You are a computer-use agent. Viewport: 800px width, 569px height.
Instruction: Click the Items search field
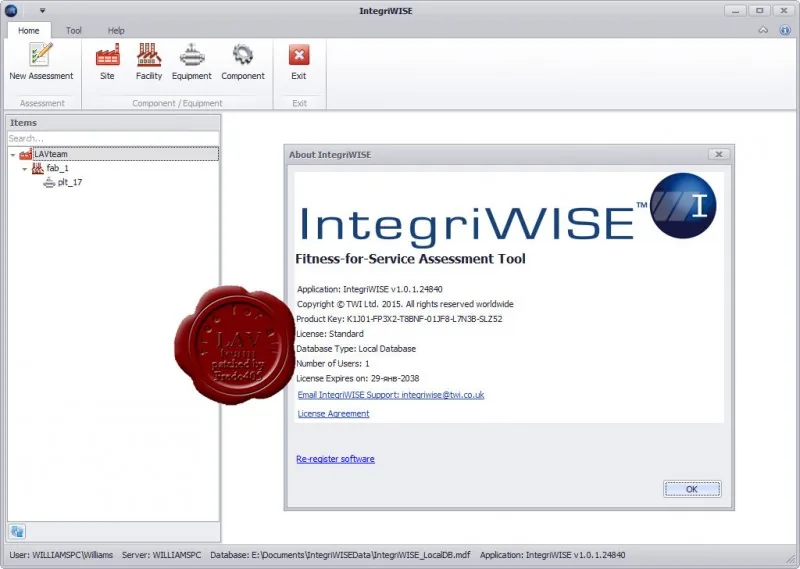tap(113, 138)
